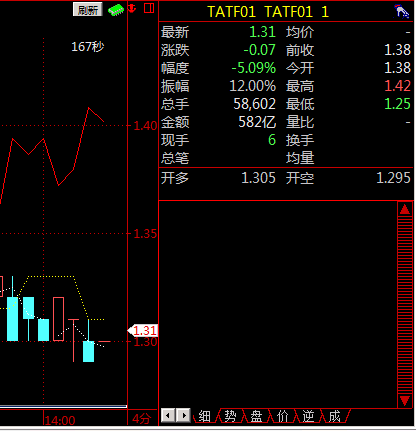
Task: Click the scrollbar down arrow
Action: pyautogui.click(x=405, y=400)
